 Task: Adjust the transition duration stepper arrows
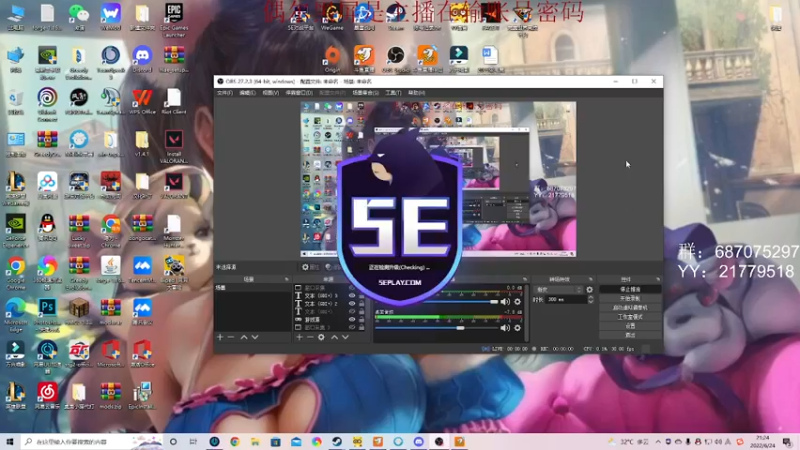click(x=591, y=299)
